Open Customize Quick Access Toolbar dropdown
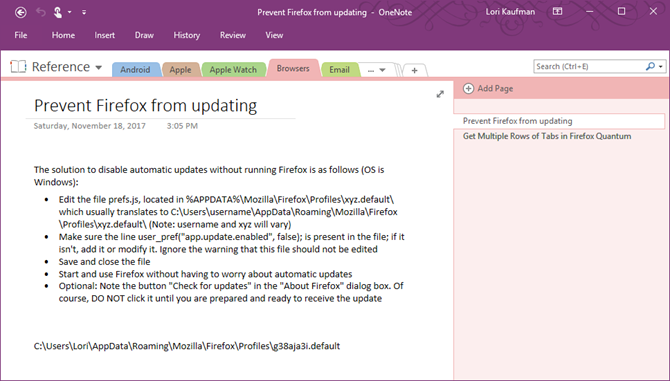 pos(84,12)
